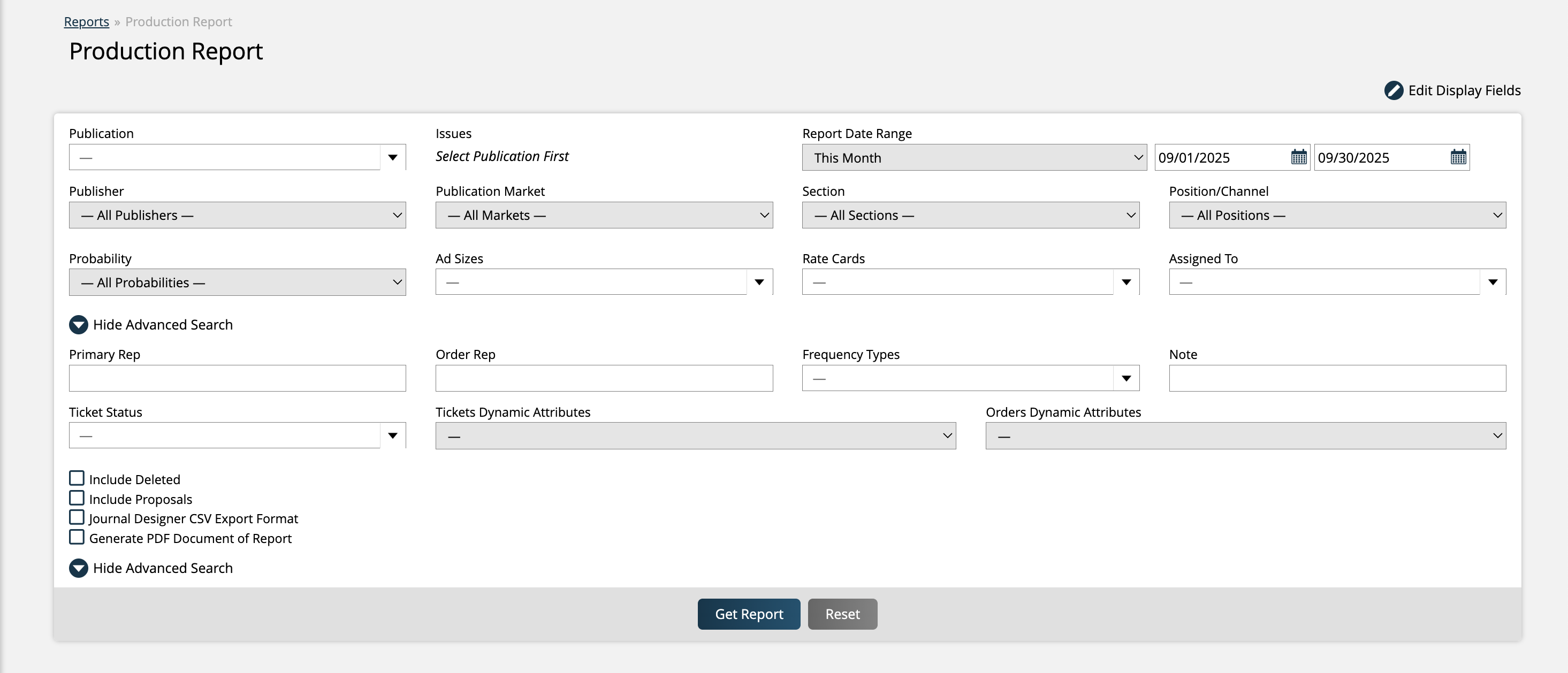This screenshot has width=1568, height=673.
Task: Expand the Report Date Range dropdown
Action: coord(974,158)
